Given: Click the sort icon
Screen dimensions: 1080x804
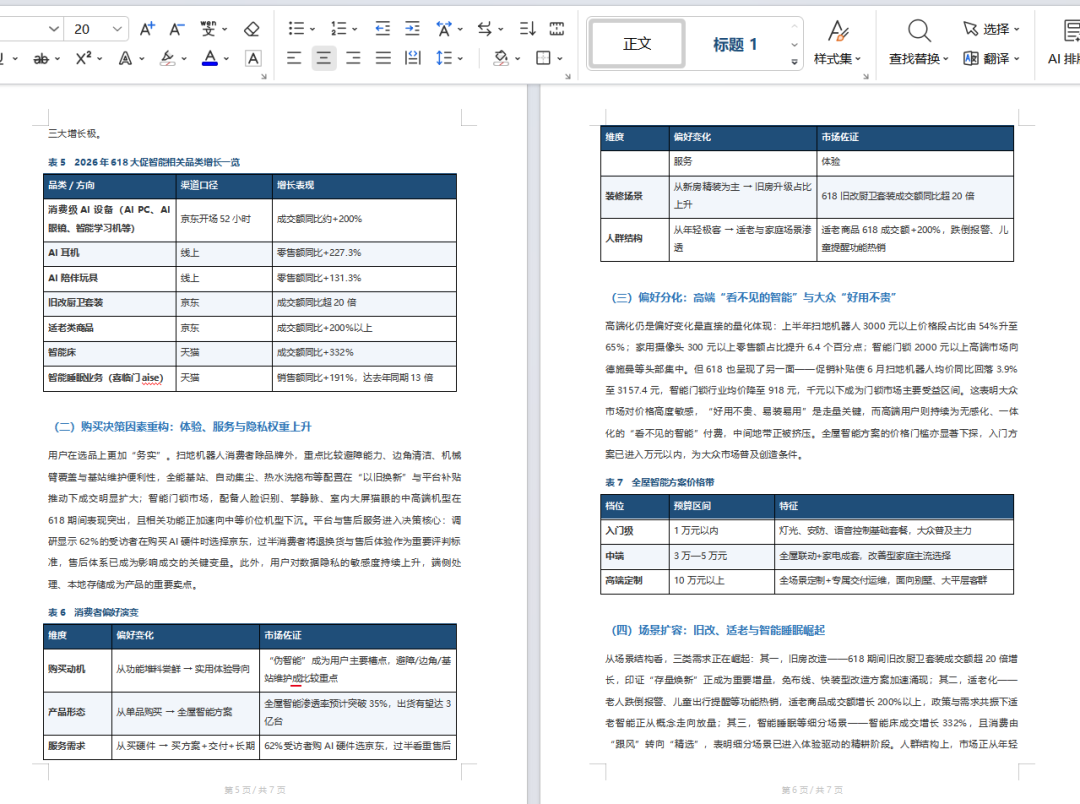Looking at the screenshot, I should click(x=528, y=28).
